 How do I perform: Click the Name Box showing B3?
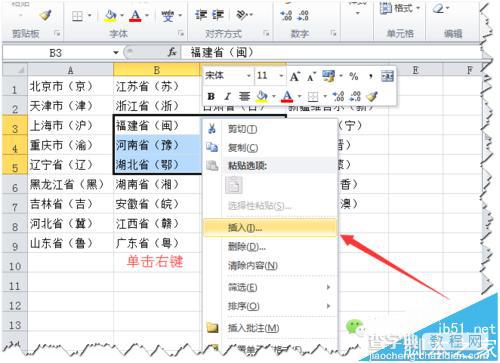(57, 53)
